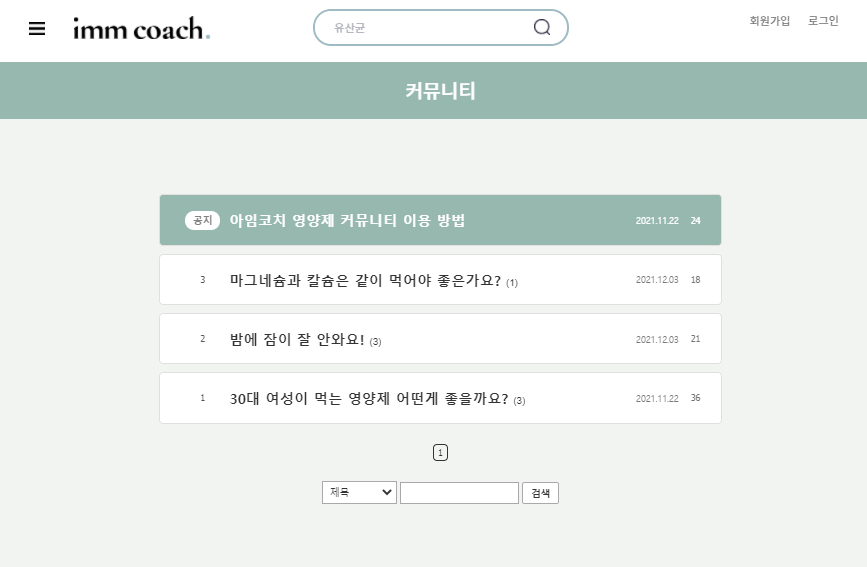Click the 검색 search button
Image resolution: width=867 pixels, height=567 pixels.
[540, 493]
